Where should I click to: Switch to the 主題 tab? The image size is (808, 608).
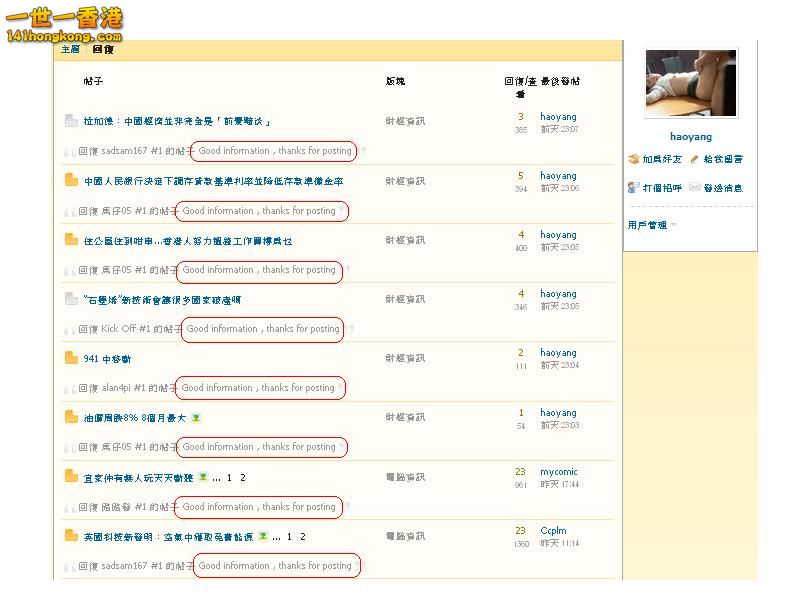[x=70, y=48]
